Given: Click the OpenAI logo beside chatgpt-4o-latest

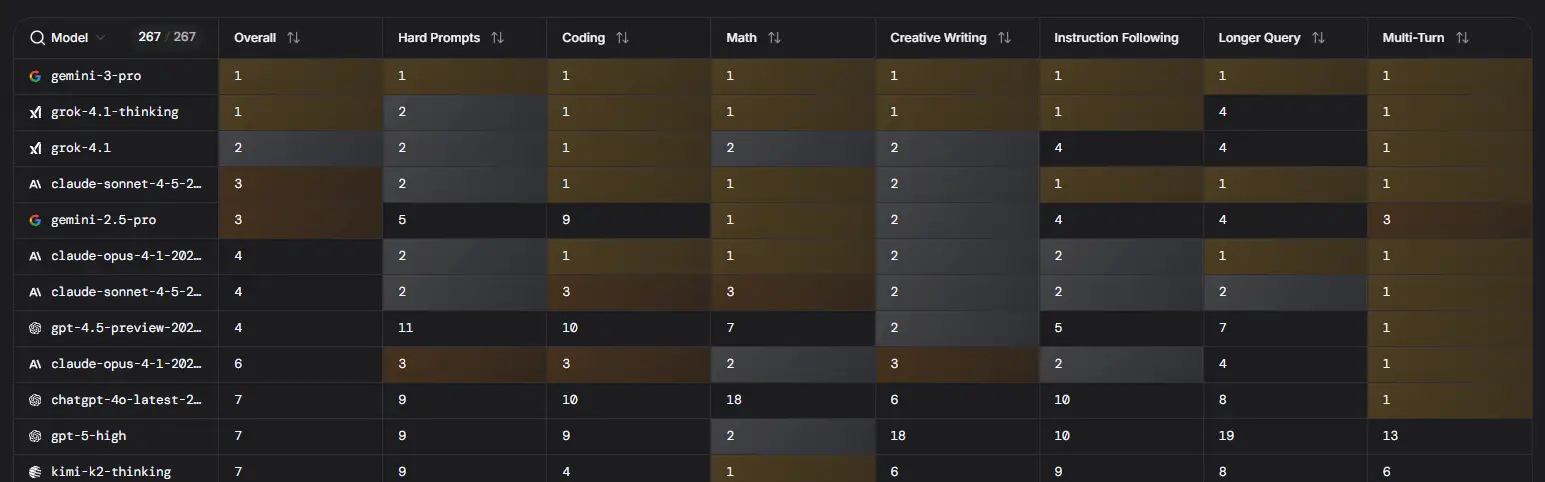Looking at the screenshot, I should tap(35, 400).
